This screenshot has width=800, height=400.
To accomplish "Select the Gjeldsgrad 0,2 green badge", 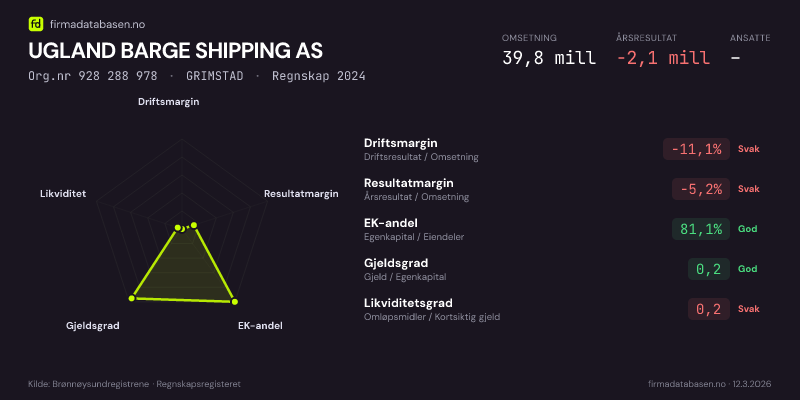I will pos(708,269).
